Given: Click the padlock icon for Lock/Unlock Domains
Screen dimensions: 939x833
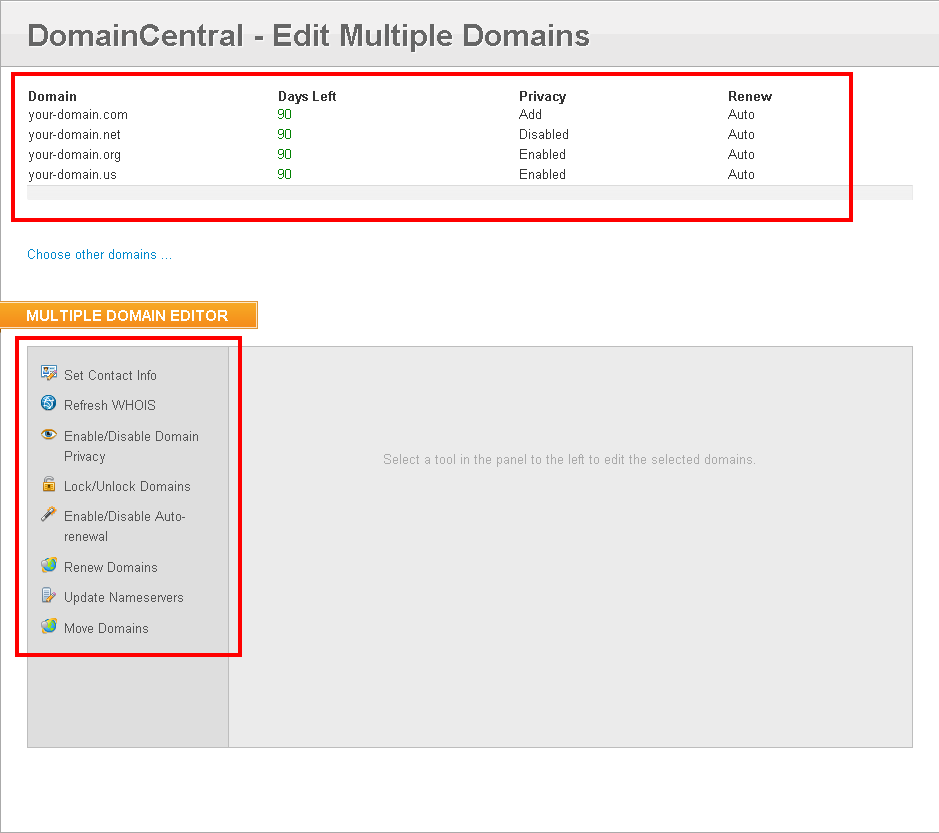Looking at the screenshot, I should [x=49, y=485].
